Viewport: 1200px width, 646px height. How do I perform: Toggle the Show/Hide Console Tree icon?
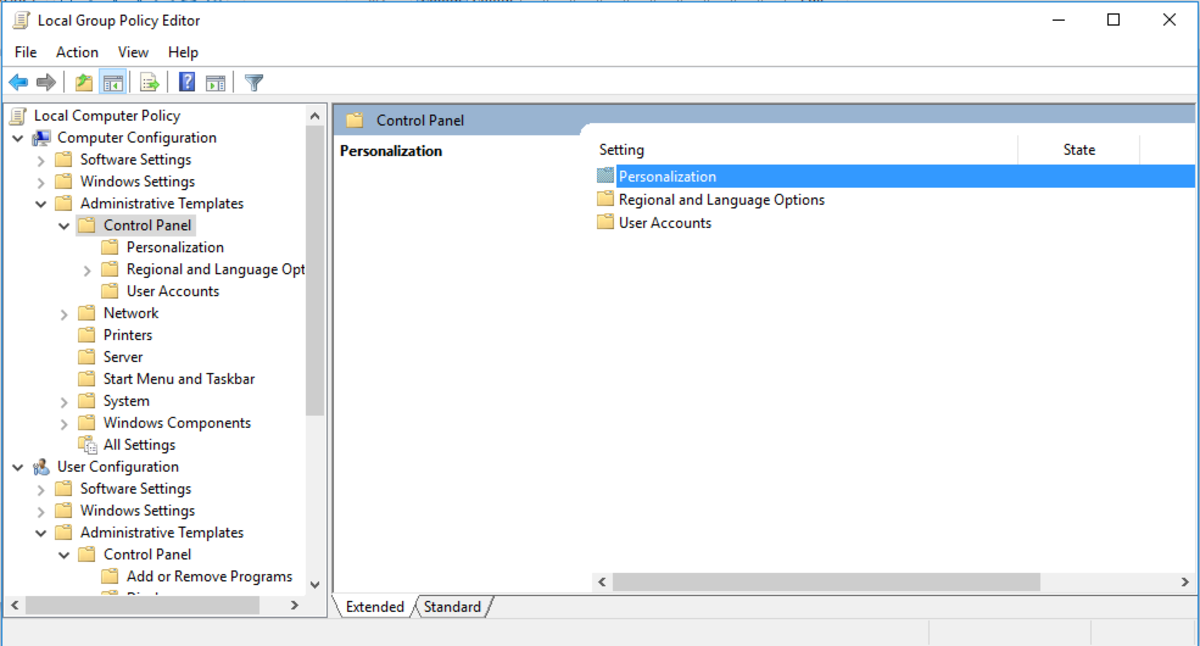pos(113,83)
